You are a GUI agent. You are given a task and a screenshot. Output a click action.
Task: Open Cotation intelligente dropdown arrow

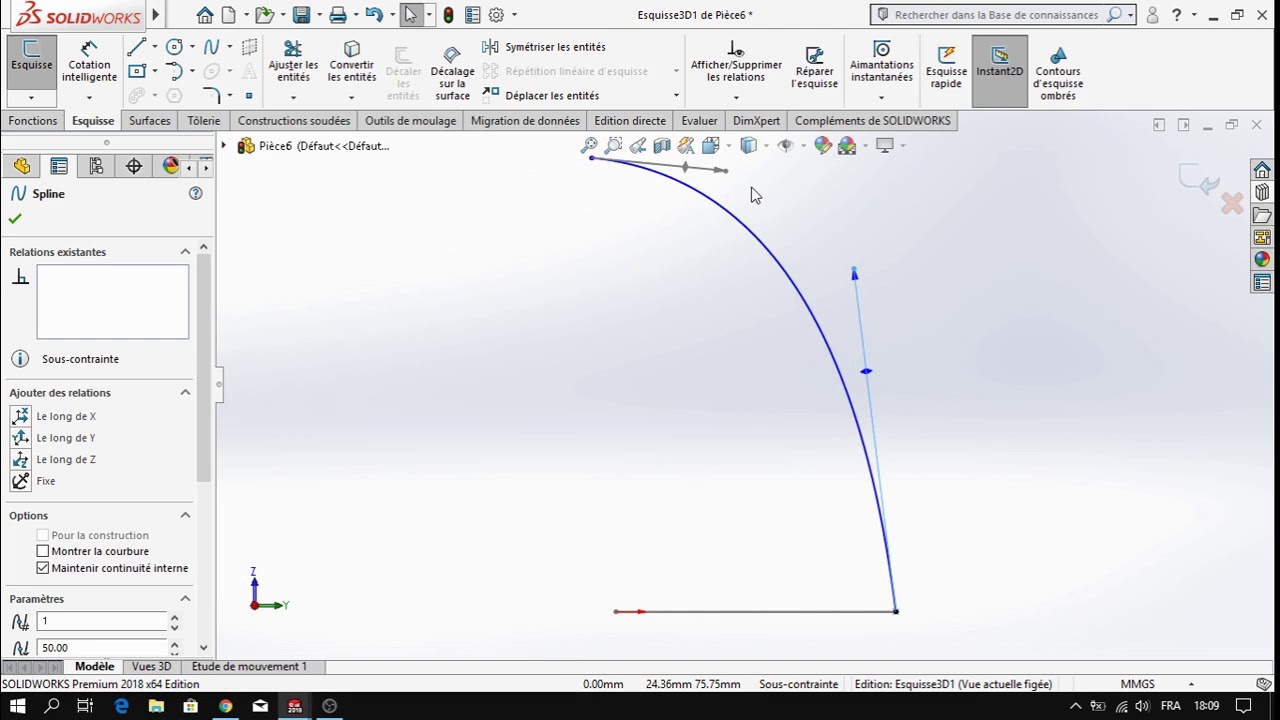pos(89,97)
